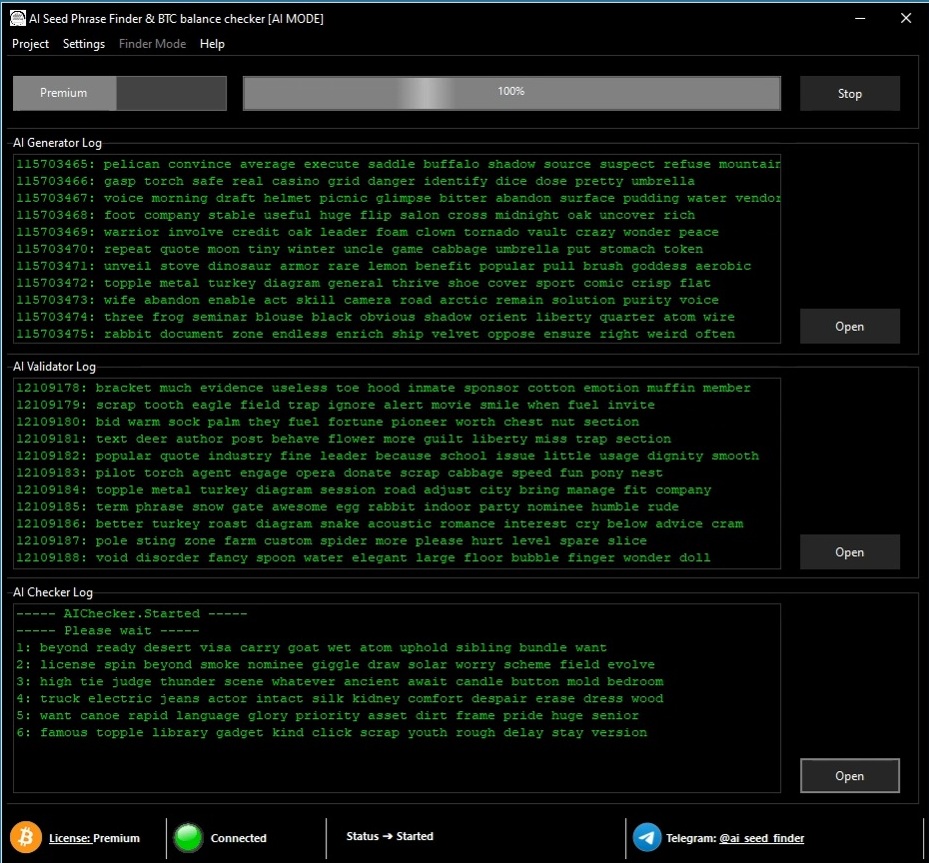Click Open beside the AI Validator Log
The width and height of the screenshot is (929, 863).
coord(849,551)
